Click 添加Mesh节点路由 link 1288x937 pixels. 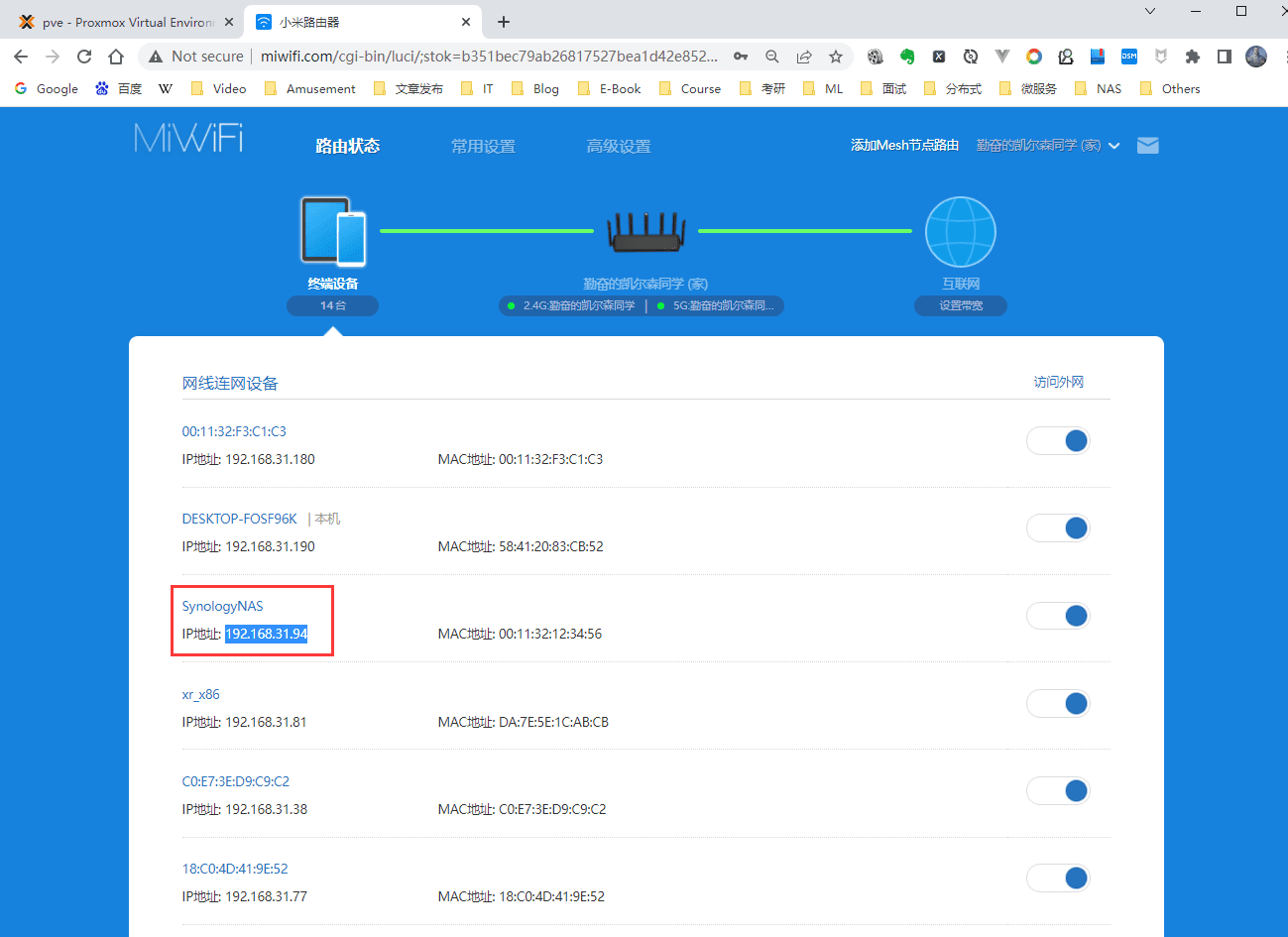click(904, 146)
